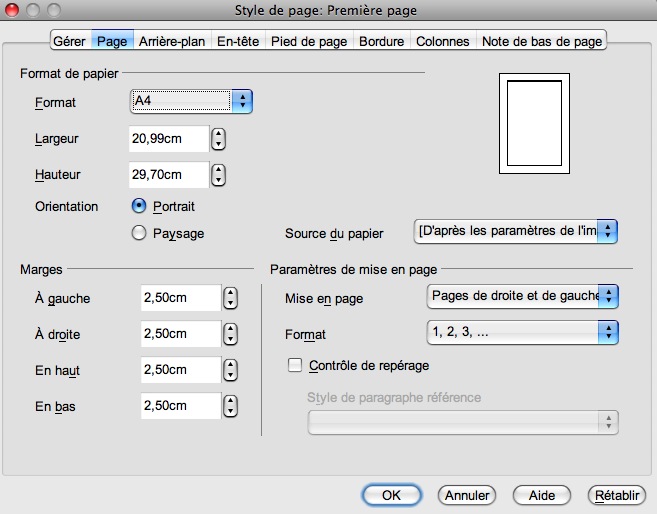The height and width of the screenshot is (514, 657).
Task: Expand the Source du papier dropdown
Action: tap(516, 232)
